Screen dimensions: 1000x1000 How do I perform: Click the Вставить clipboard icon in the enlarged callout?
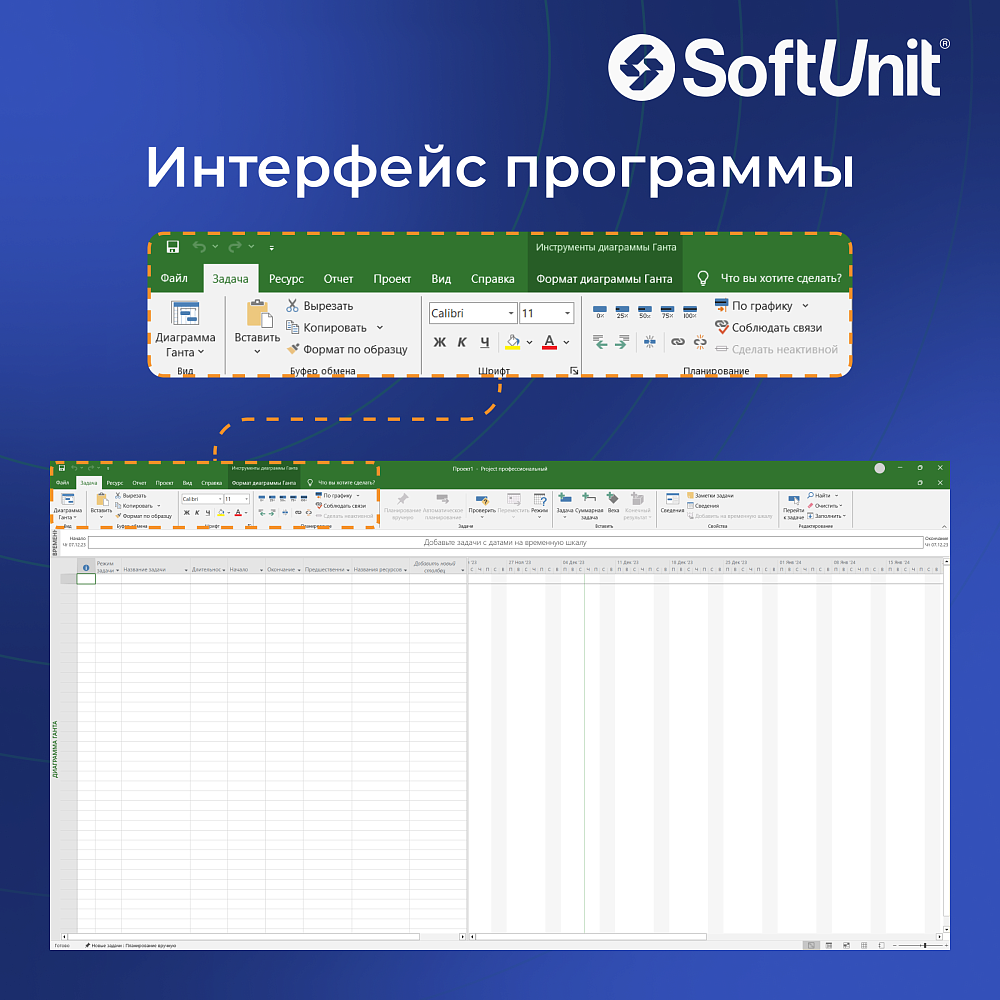click(258, 314)
